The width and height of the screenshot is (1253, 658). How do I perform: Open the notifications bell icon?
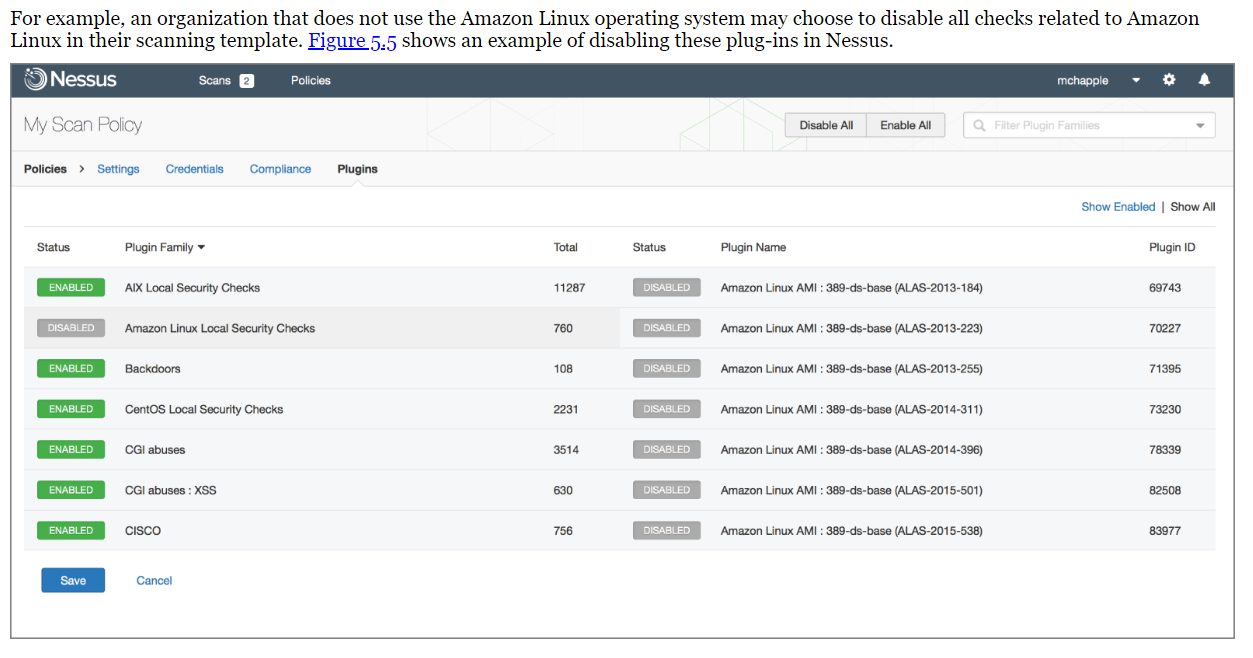1204,80
